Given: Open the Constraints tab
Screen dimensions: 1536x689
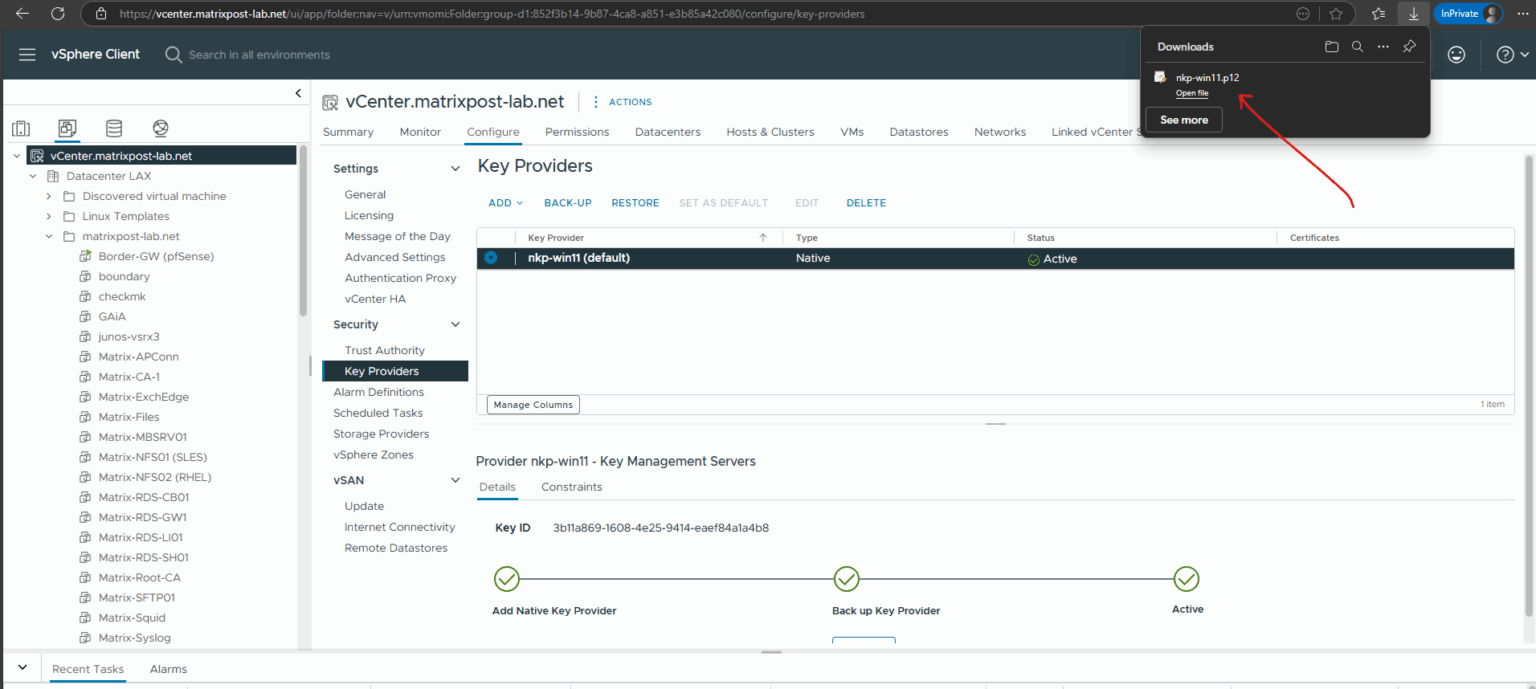Looking at the screenshot, I should [571, 487].
